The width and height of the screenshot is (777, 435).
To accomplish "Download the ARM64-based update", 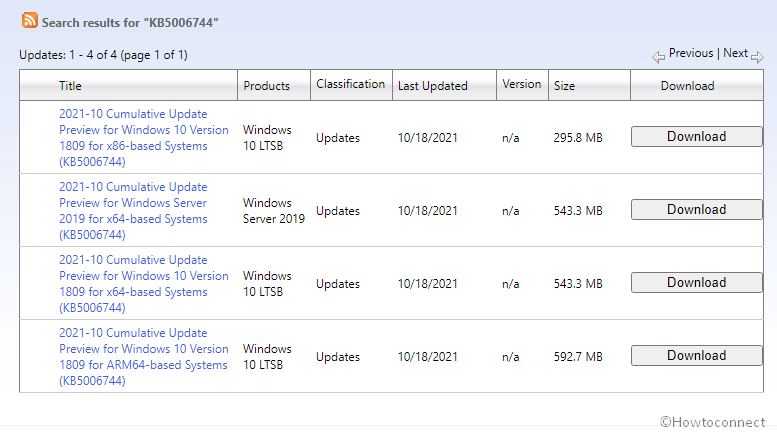I will pyautogui.click(x=696, y=355).
